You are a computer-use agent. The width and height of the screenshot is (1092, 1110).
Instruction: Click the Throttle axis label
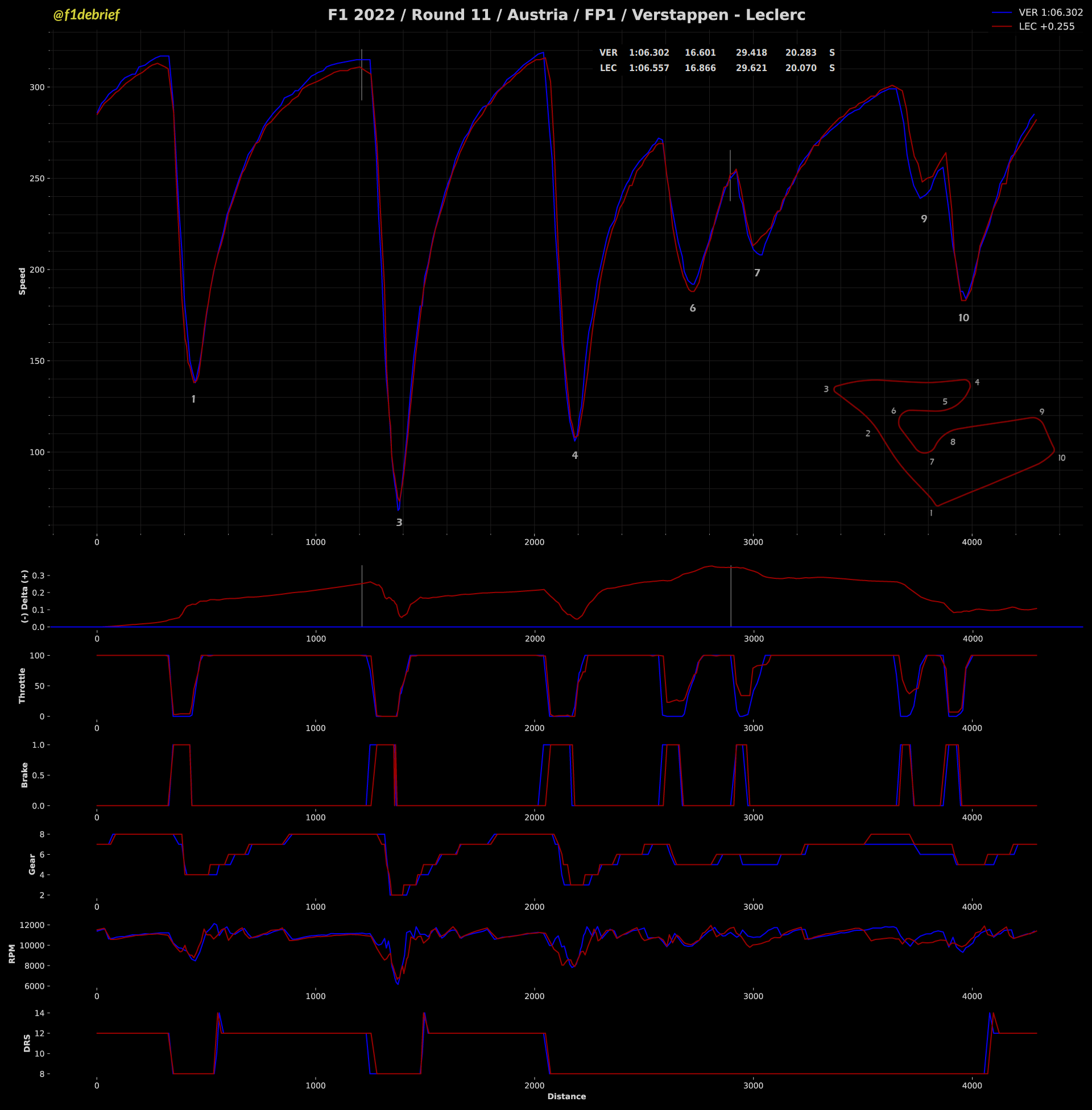pyautogui.click(x=22, y=685)
